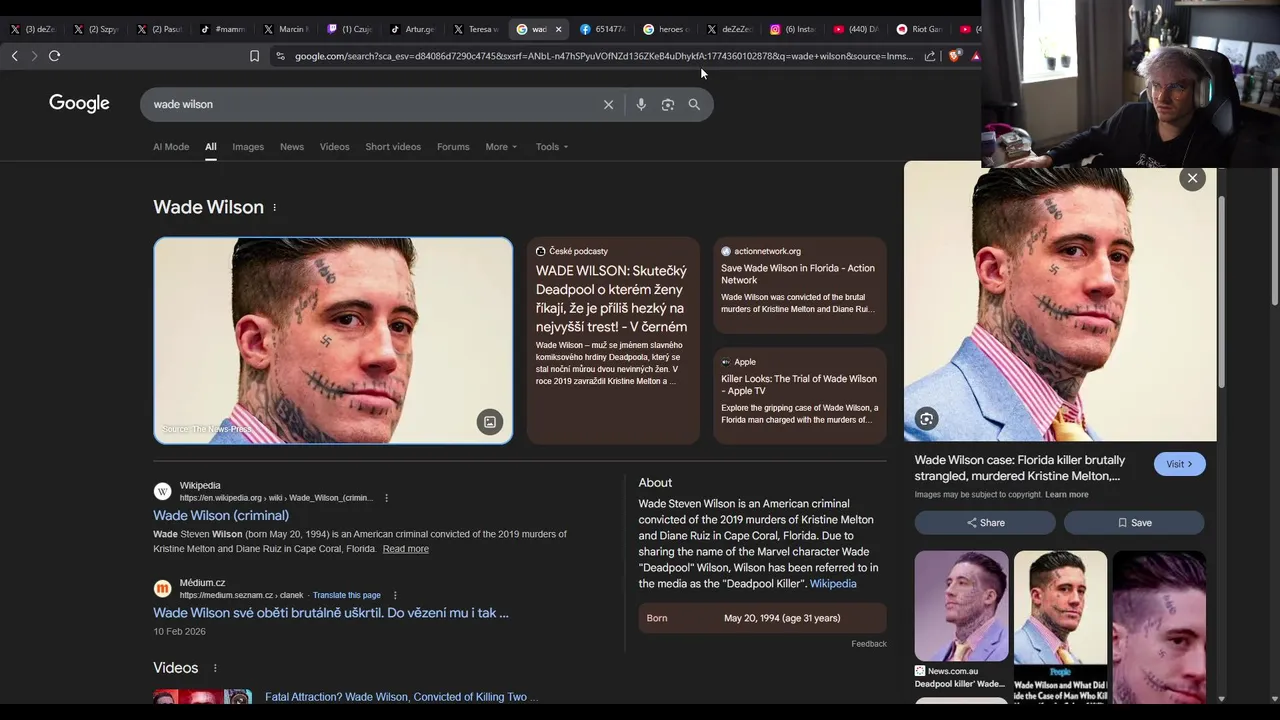This screenshot has height=720, width=1280.
Task: Close the image preview panel
Action: pyautogui.click(x=1192, y=178)
